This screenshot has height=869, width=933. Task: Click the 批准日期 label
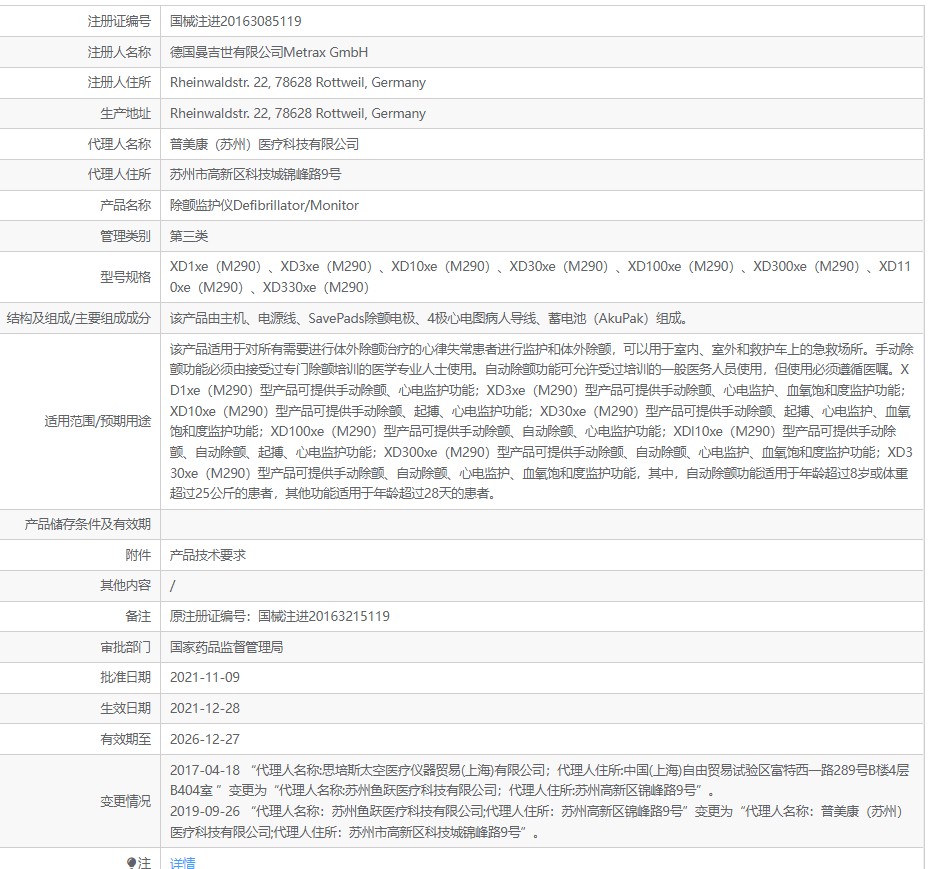[126, 677]
